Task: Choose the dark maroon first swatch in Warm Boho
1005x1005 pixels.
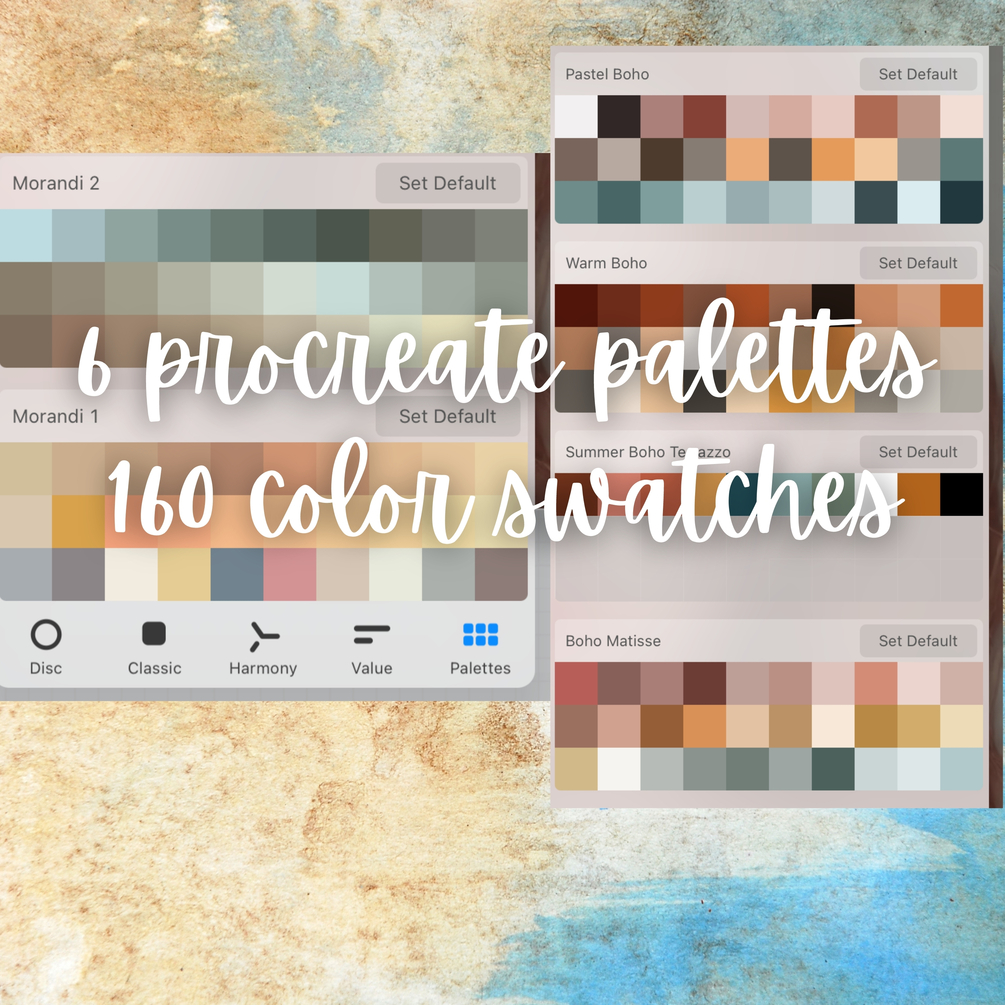Action: (576, 306)
